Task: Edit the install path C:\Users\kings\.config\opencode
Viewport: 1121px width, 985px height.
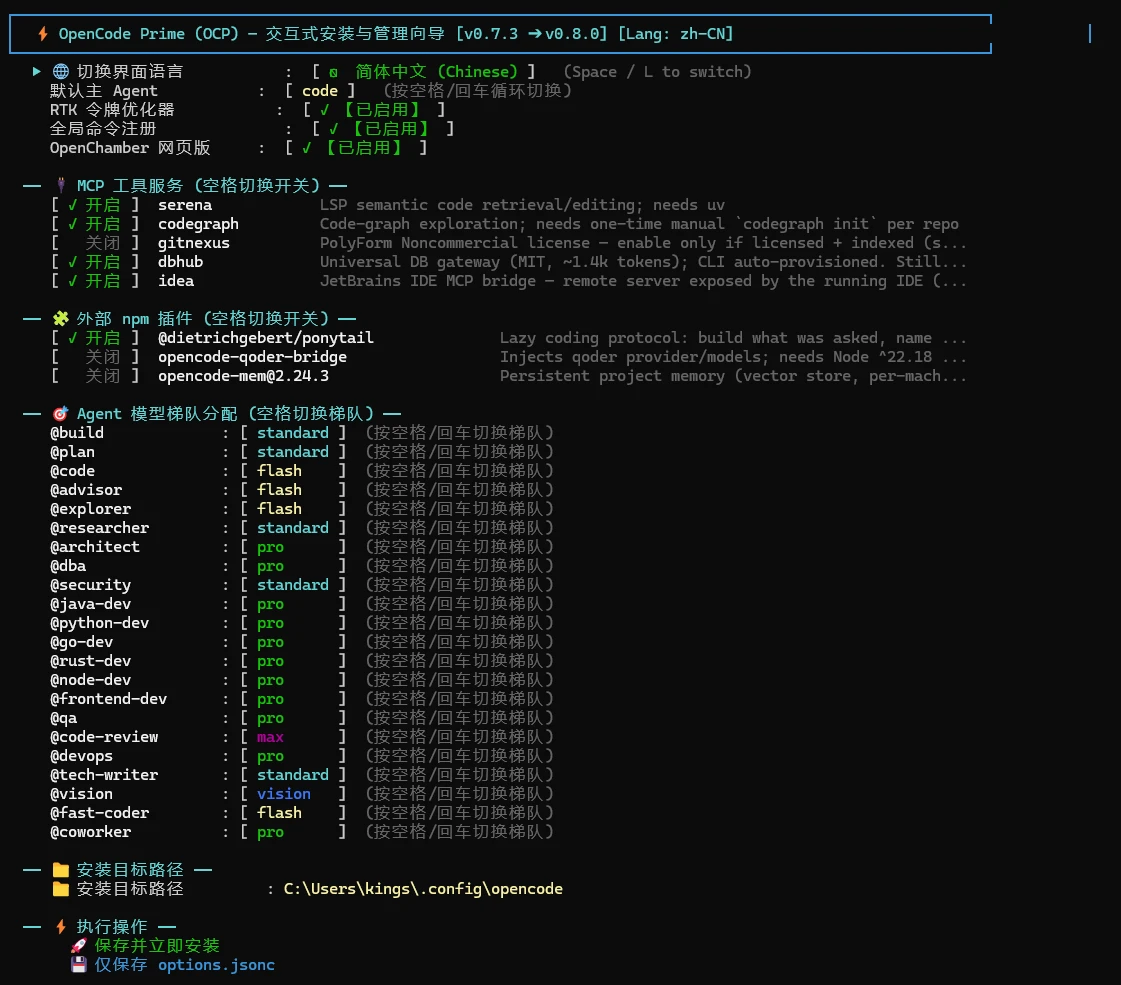Action: 423,889
